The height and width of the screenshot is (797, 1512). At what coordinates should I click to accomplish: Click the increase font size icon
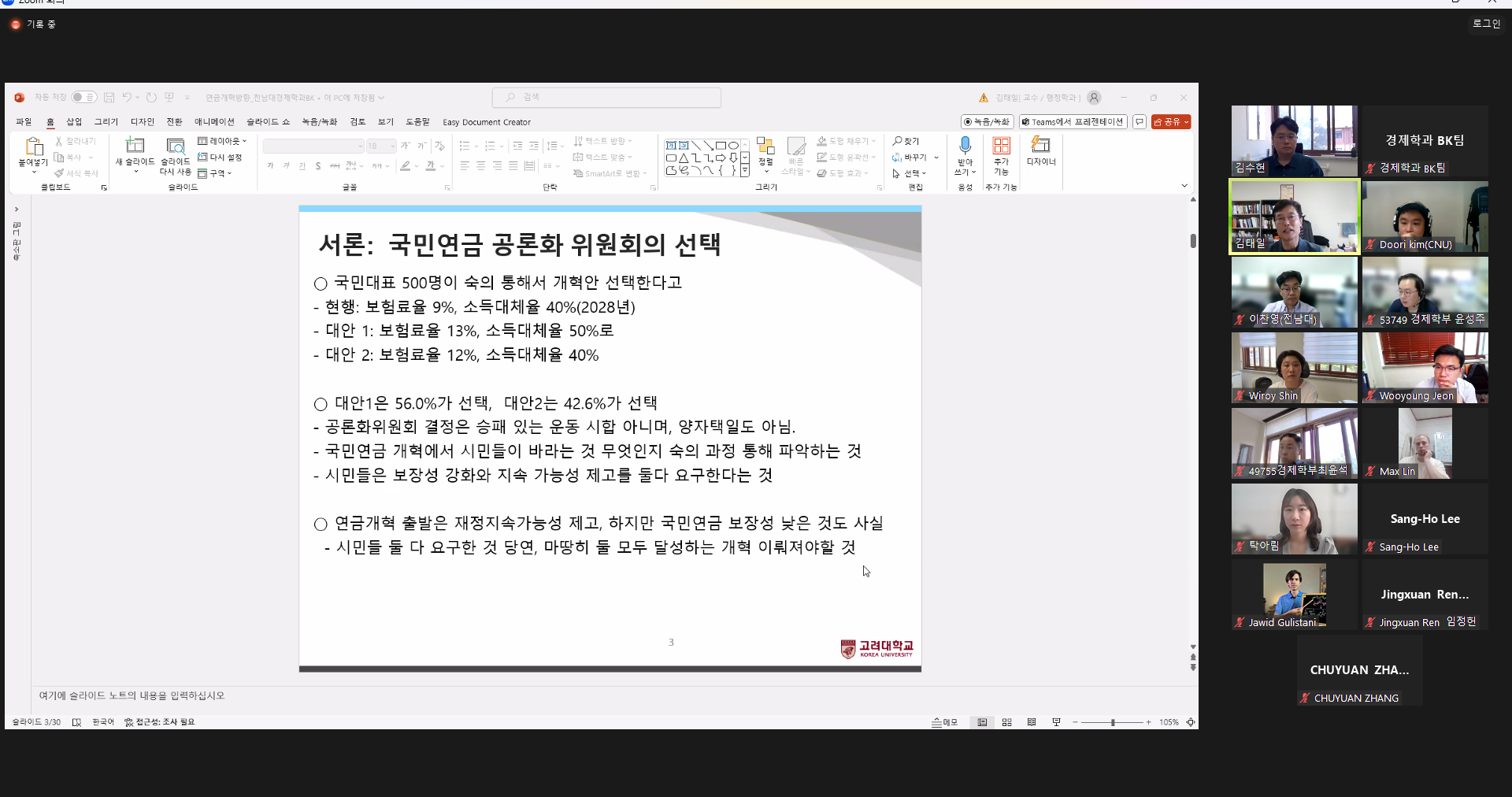pos(406,146)
